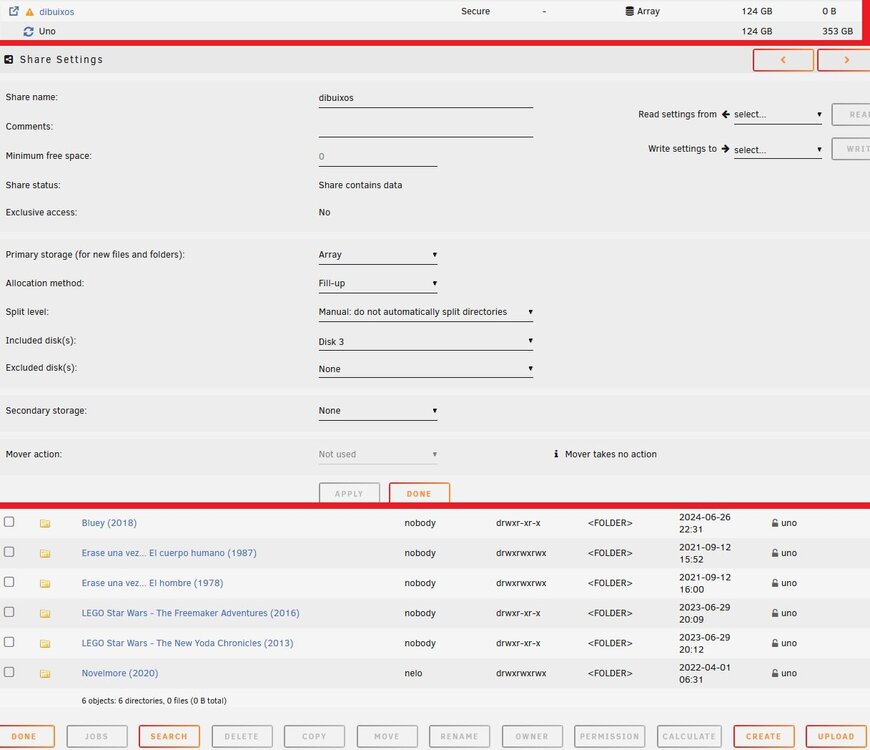This screenshot has width=870, height=750.
Task: Click the Apply button in Share Settings
Action: (349, 493)
